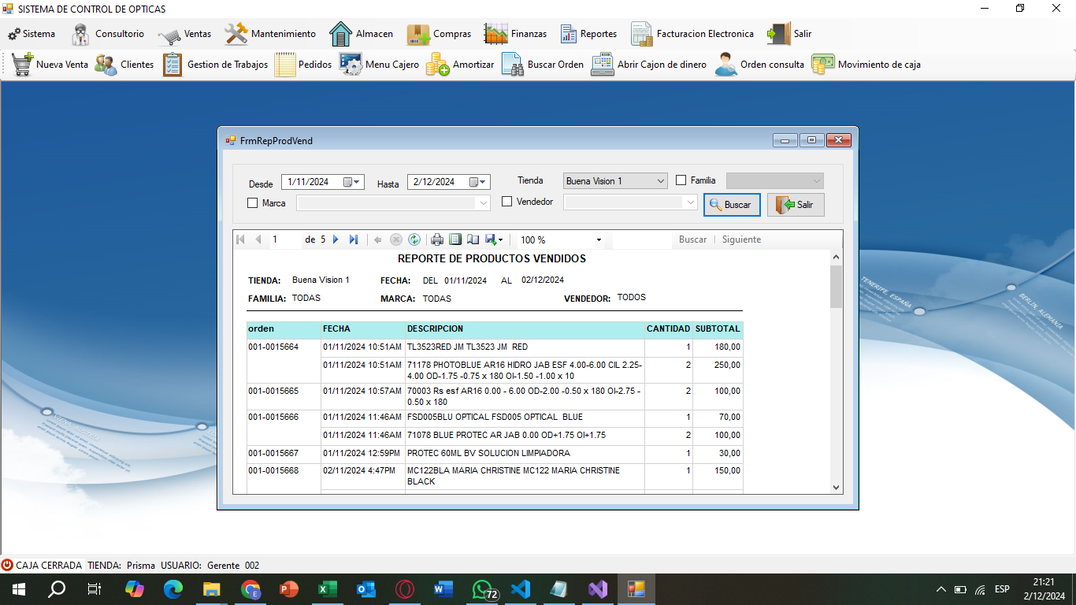Open the Finanzas menu
Viewport: 1076px width, 605px height.
coord(515,34)
